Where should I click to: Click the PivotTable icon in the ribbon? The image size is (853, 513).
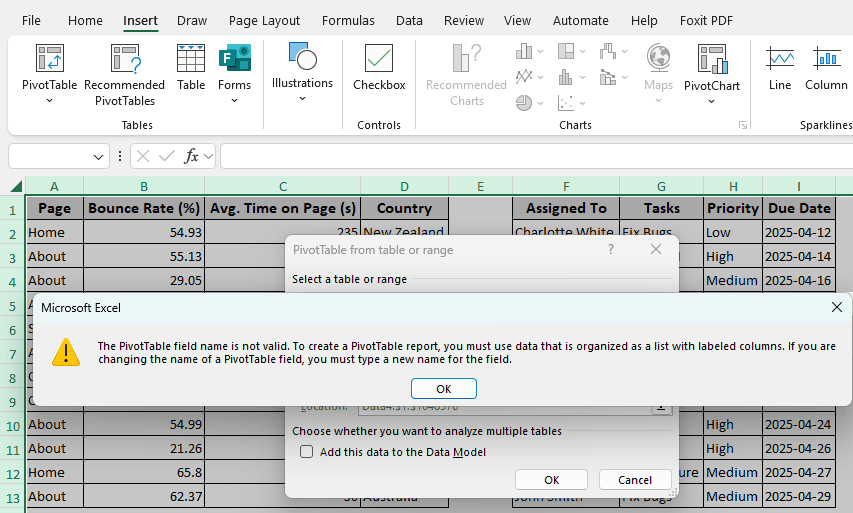pos(49,59)
